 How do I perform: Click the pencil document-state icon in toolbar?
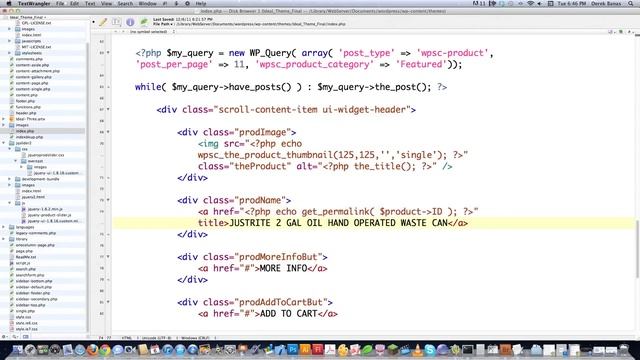(103, 22)
